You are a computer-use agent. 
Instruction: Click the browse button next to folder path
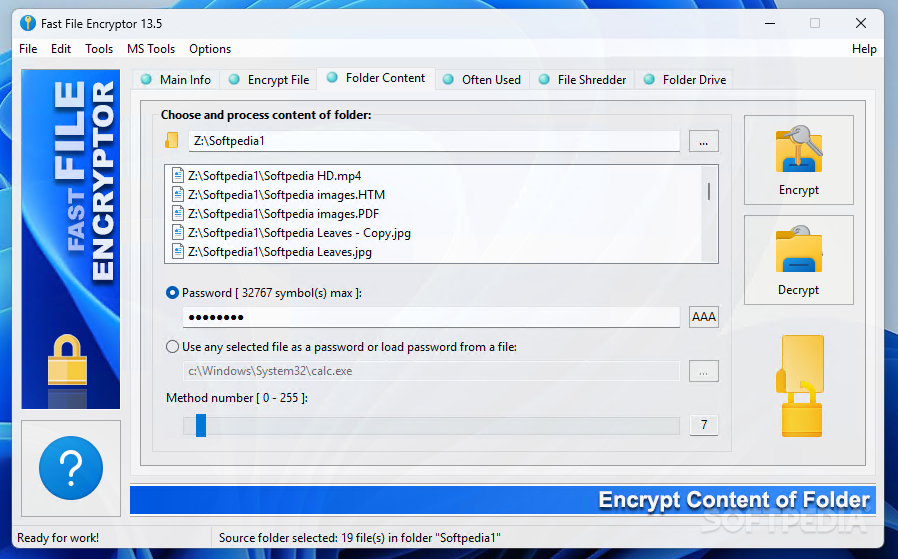(703, 141)
